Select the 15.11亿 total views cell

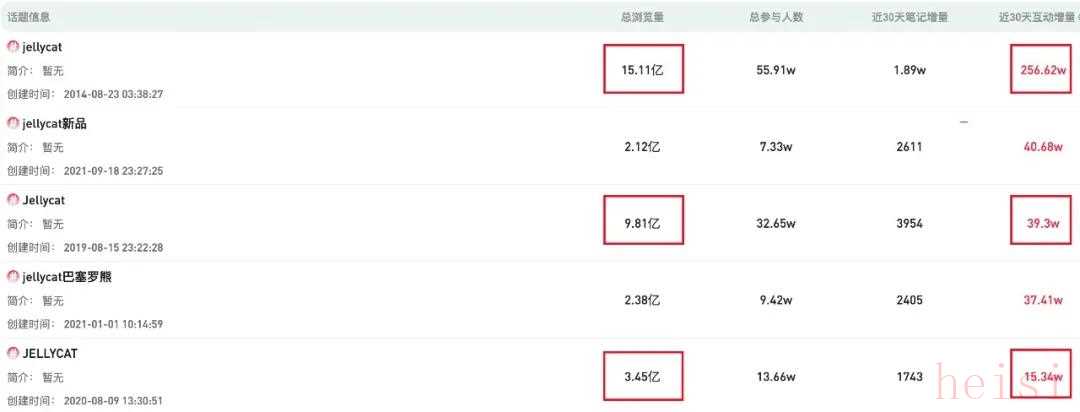coord(643,69)
